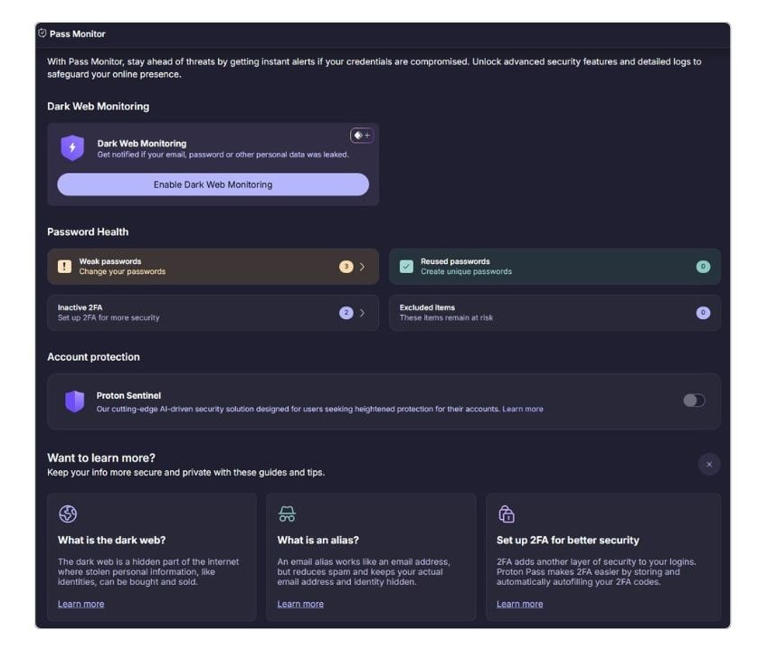
Task: Toggle the Proton Sentinel switch
Action: coord(693,400)
